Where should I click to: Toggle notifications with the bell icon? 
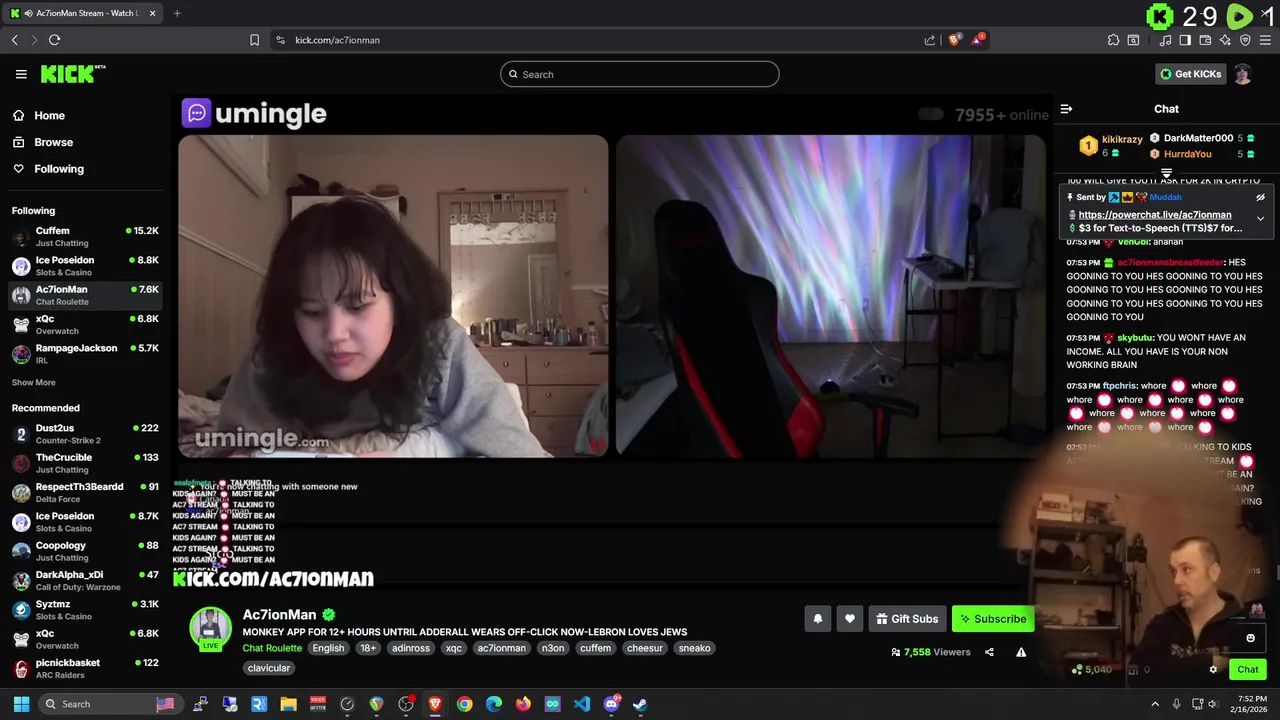tap(817, 619)
